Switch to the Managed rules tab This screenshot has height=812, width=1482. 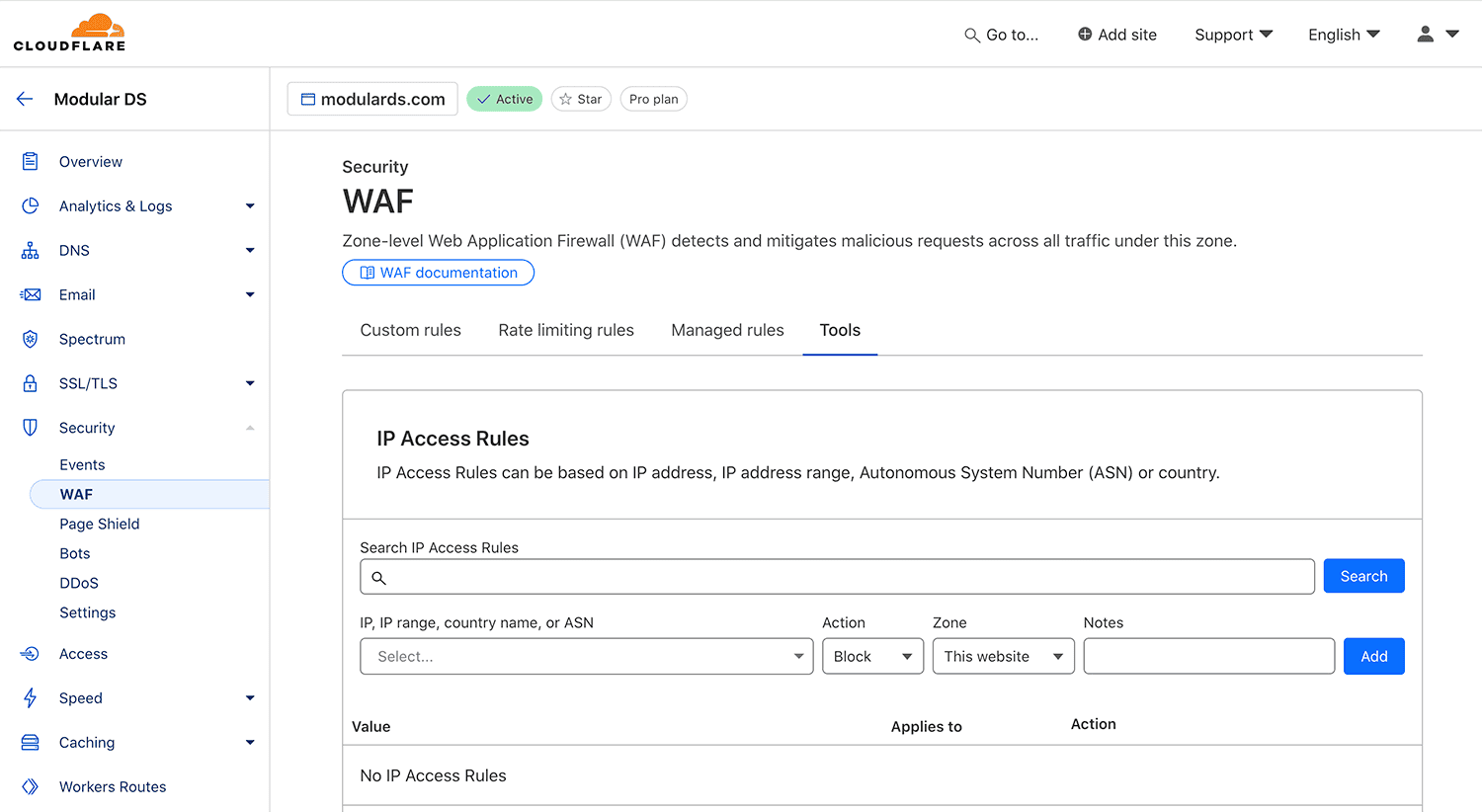pos(727,330)
